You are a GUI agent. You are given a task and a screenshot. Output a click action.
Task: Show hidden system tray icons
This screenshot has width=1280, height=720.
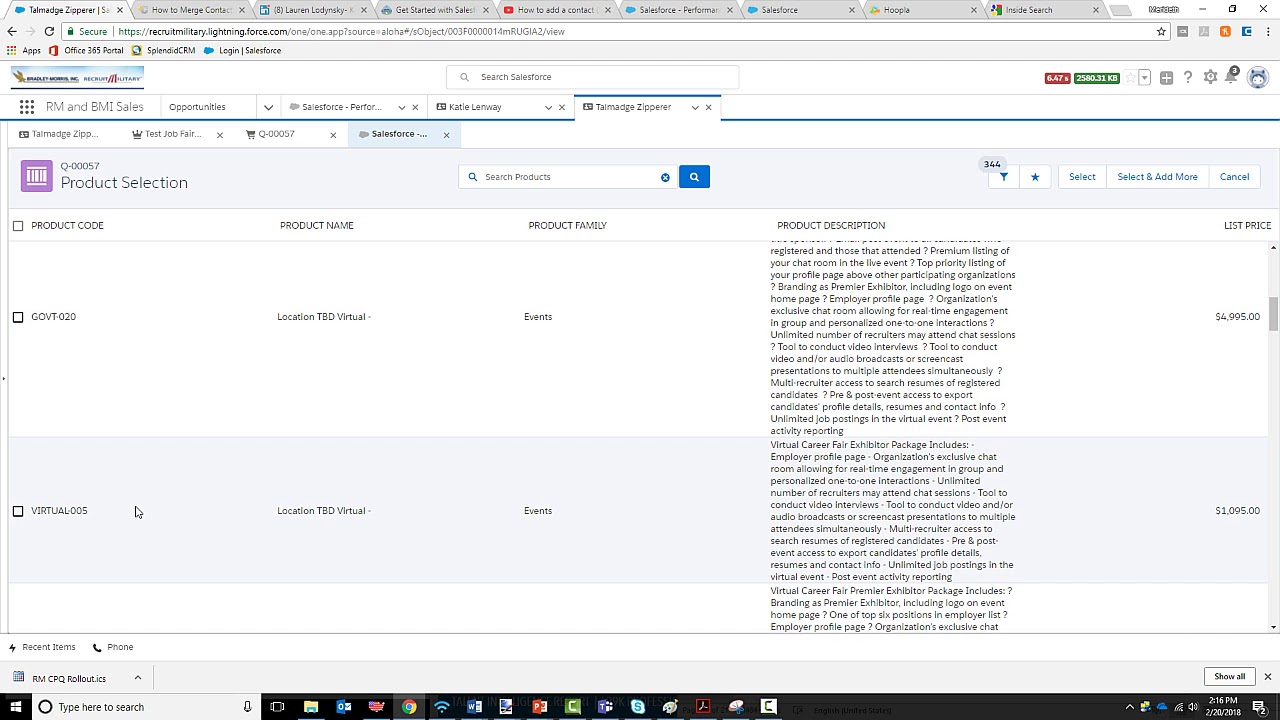click(1131, 707)
